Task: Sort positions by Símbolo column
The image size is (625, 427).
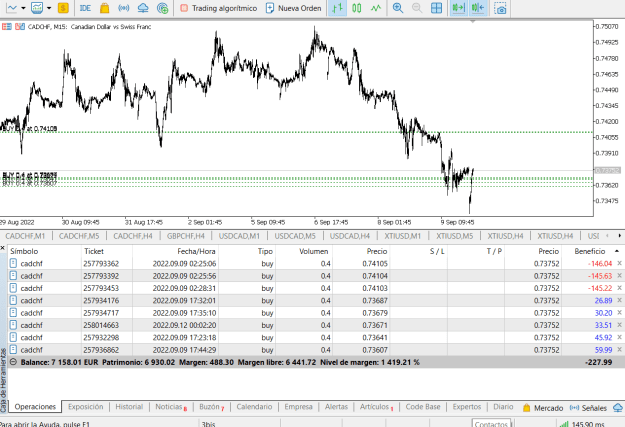Action: tap(24, 251)
